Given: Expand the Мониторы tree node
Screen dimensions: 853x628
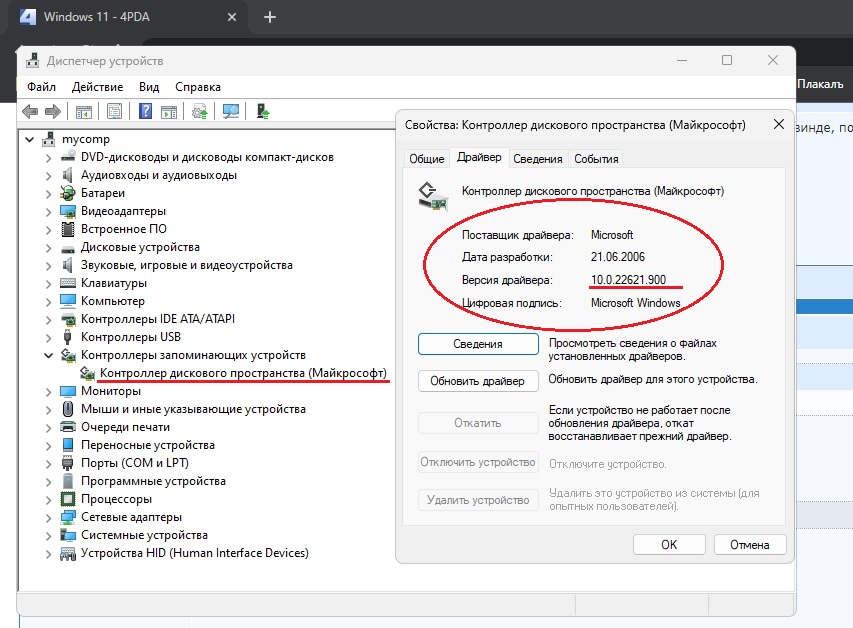Looking at the screenshot, I should click(48, 391).
